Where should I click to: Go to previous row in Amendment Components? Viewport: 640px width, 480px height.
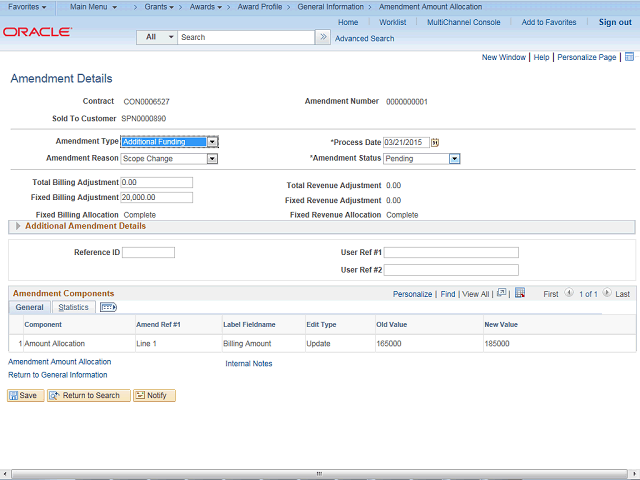[x=569, y=294]
